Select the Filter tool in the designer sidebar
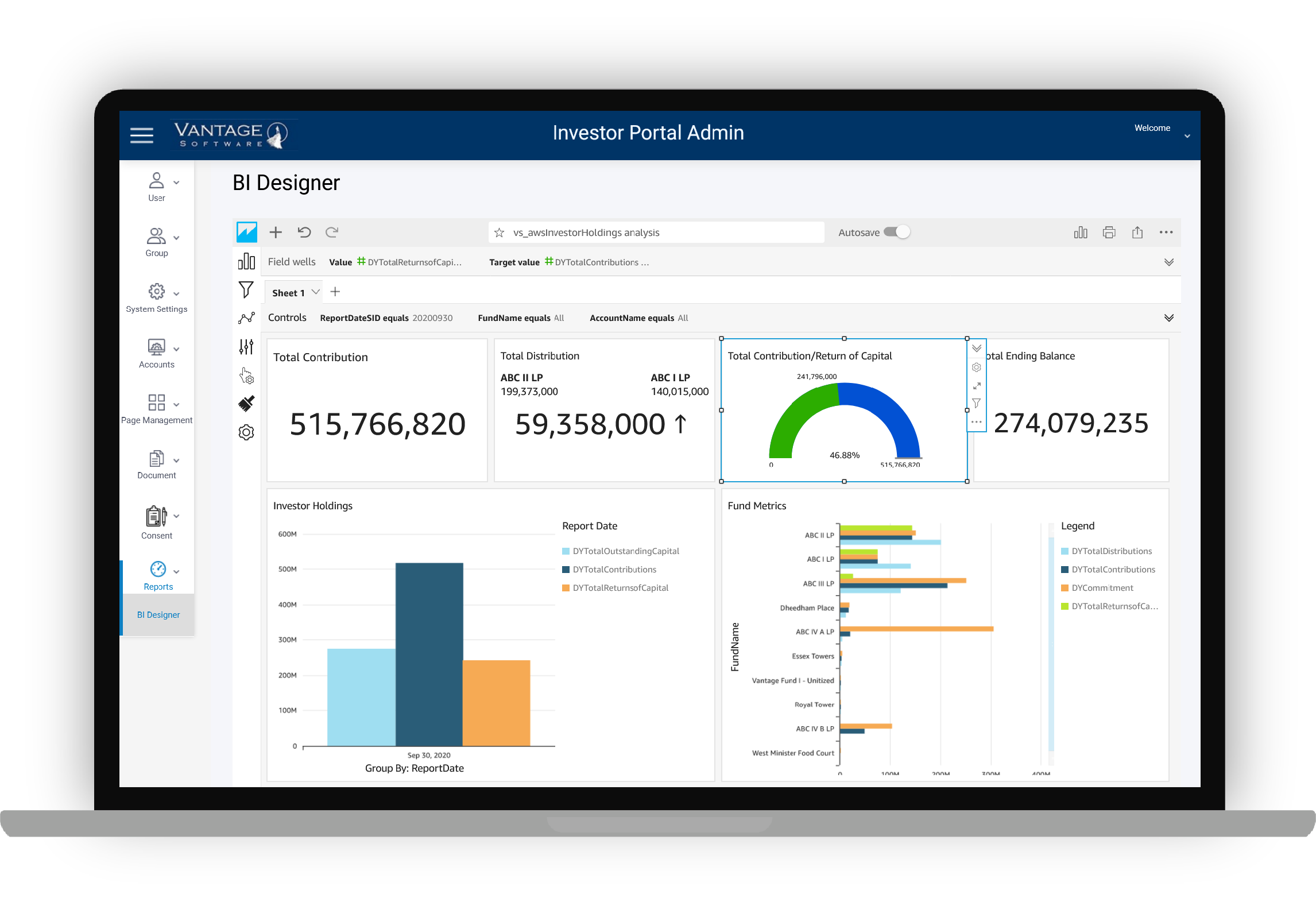Screen dimensions: 1316x902 click(246, 290)
